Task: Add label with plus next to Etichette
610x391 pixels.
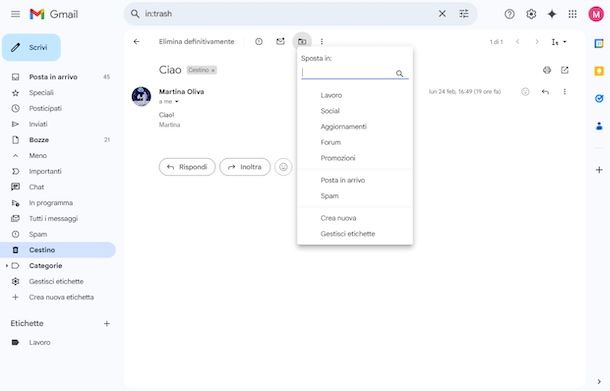Action: click(107, 324)
